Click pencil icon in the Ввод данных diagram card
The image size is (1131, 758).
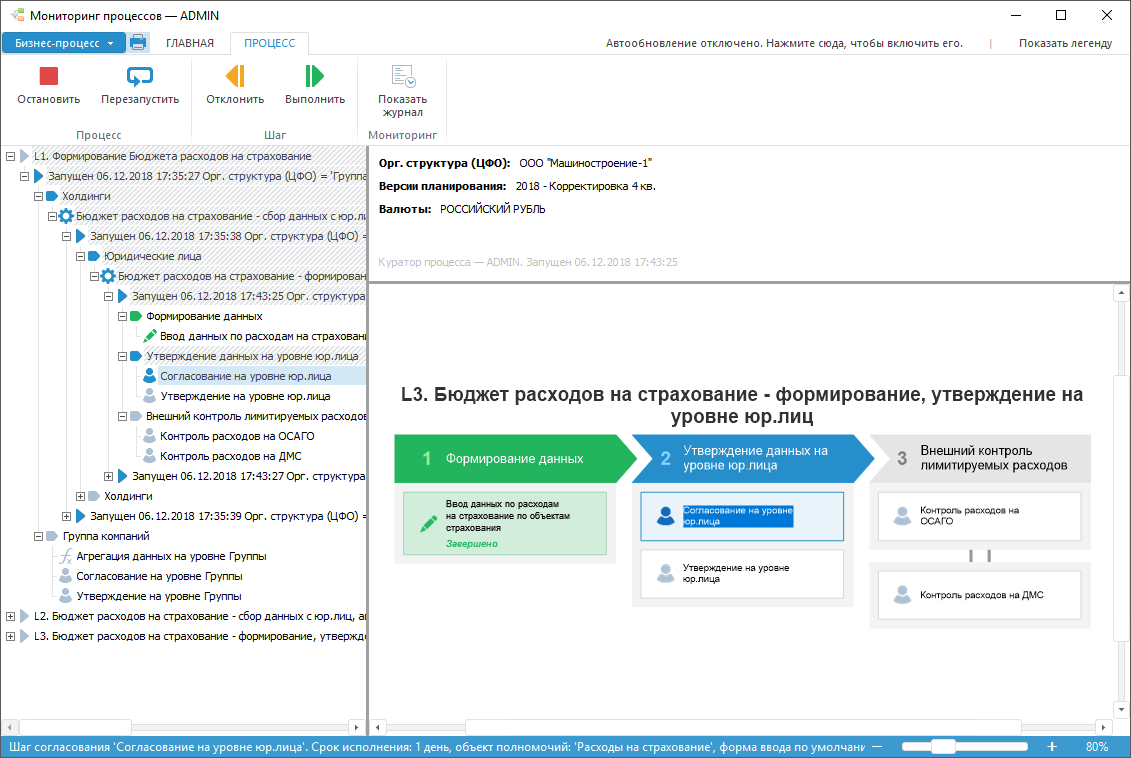428,524
